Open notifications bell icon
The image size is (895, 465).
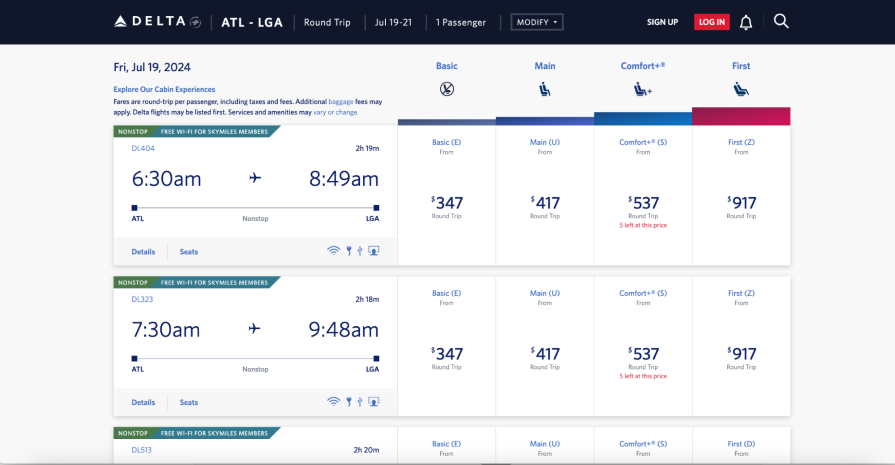coord(746,22)
